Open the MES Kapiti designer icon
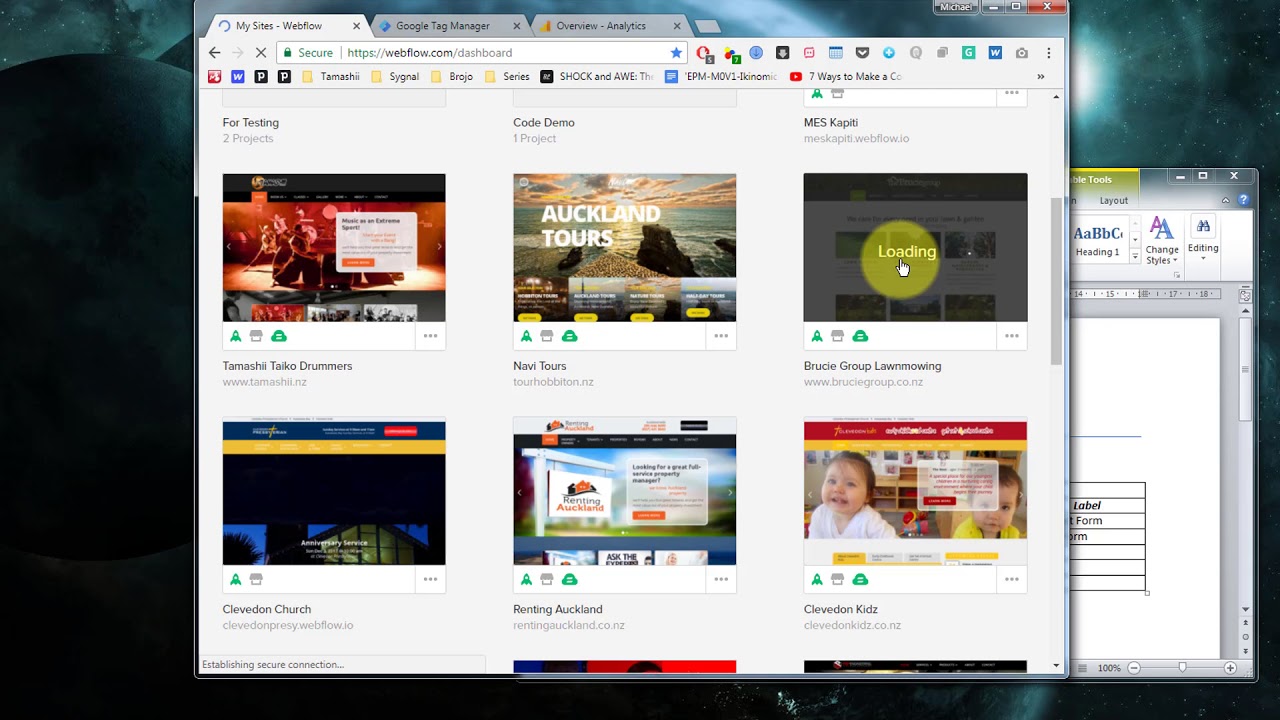Image resolution: width=1280 pixels, height=720 pixels. pyautogui.click(x=817, y=93)
